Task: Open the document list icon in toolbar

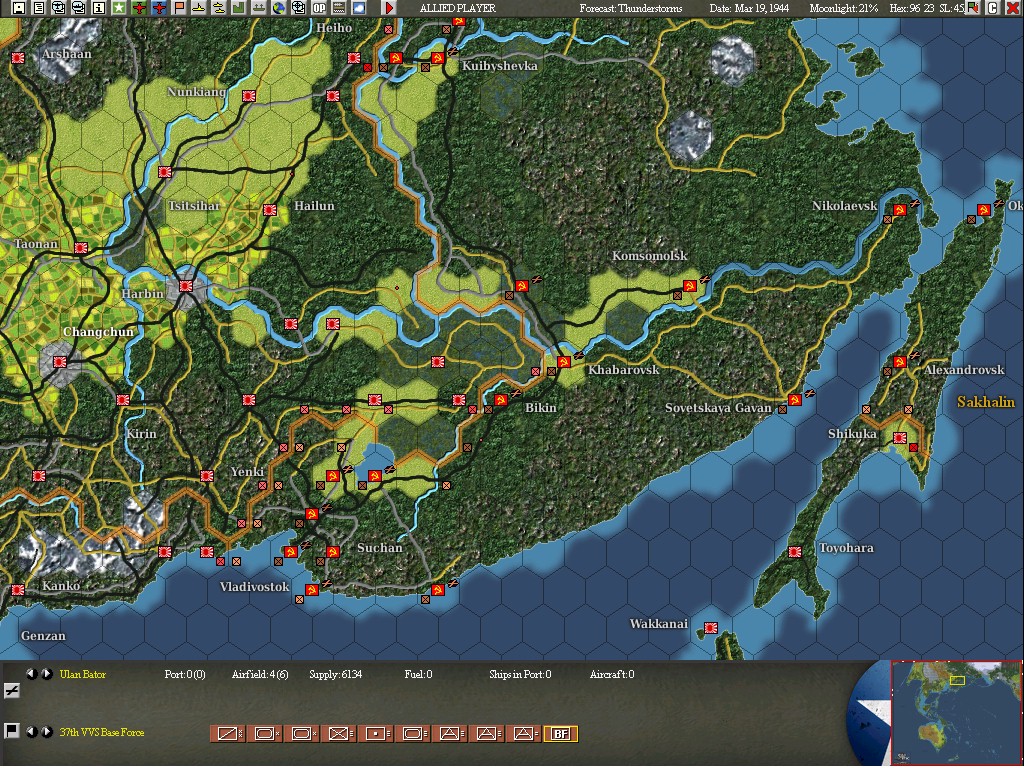Action: point(39,8)
